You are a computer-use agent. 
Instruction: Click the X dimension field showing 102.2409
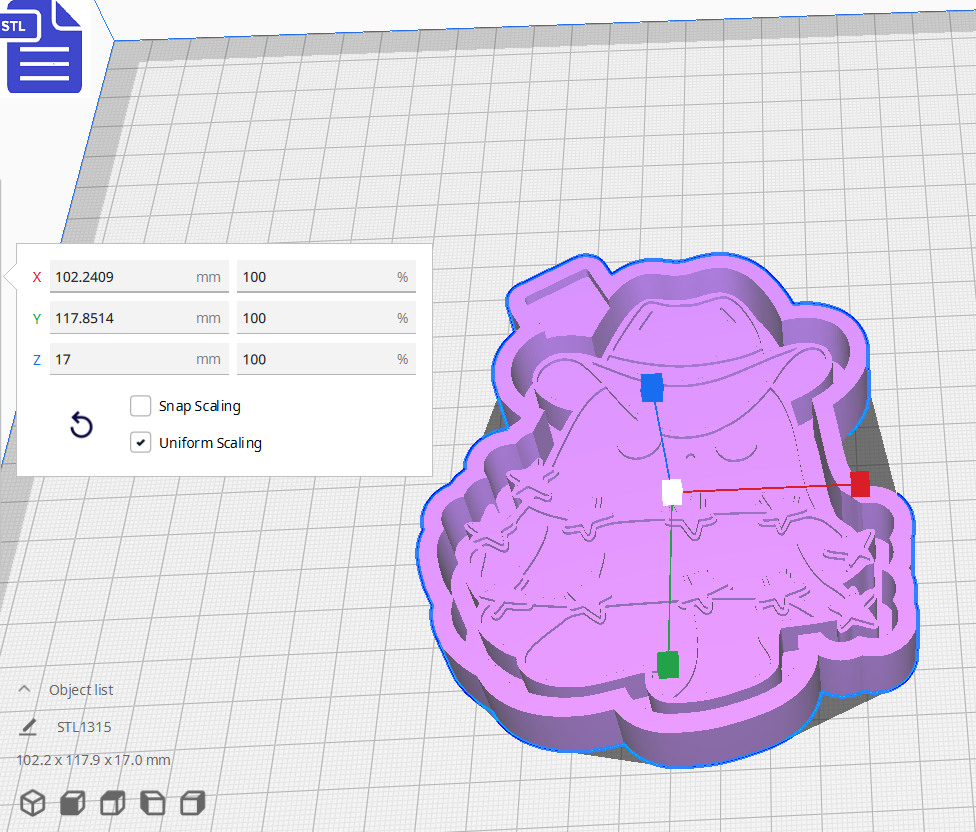pos(138,276)
